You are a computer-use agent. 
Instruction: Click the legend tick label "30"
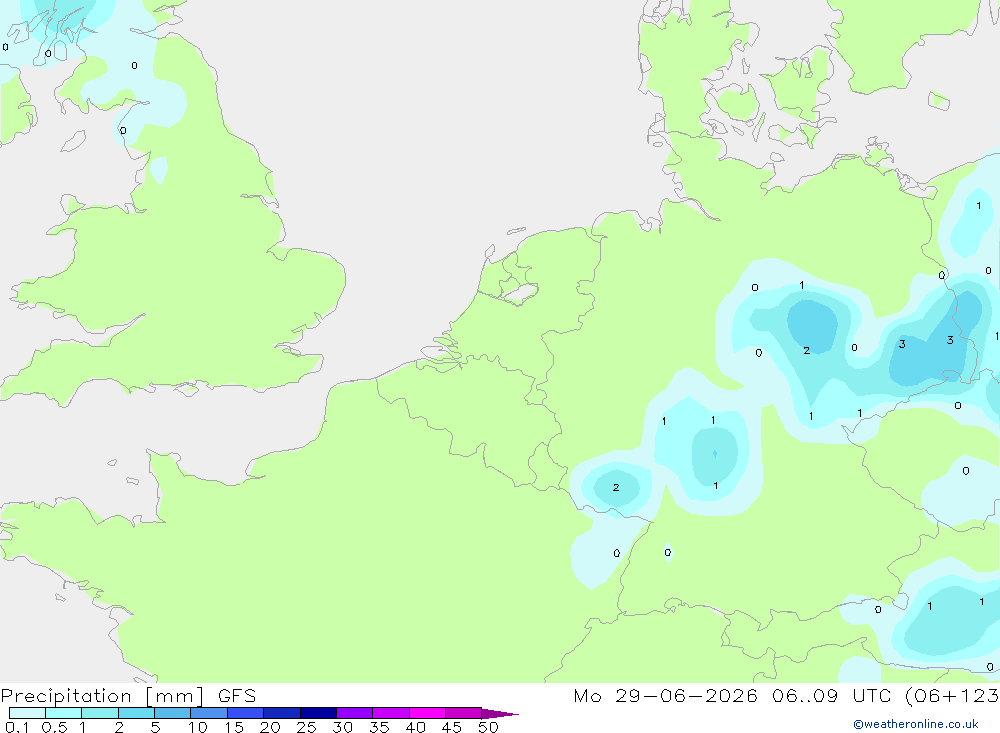[x=342, y=727]
